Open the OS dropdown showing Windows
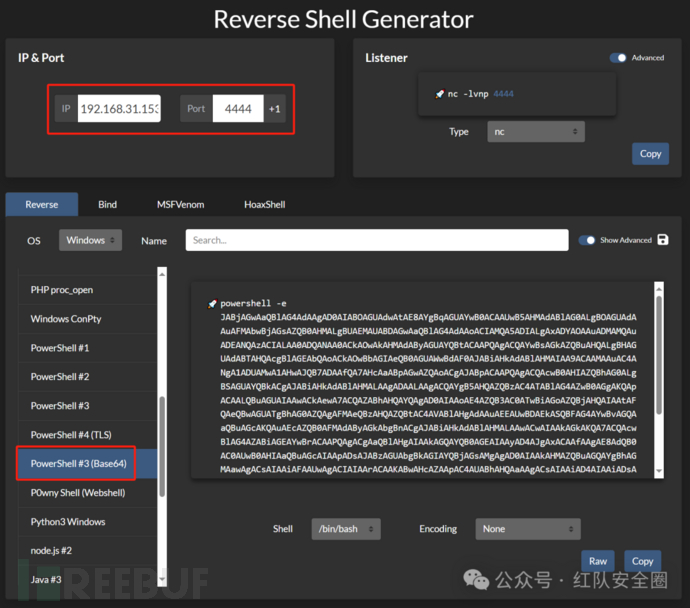690x608 pixels. pos(90,240)
